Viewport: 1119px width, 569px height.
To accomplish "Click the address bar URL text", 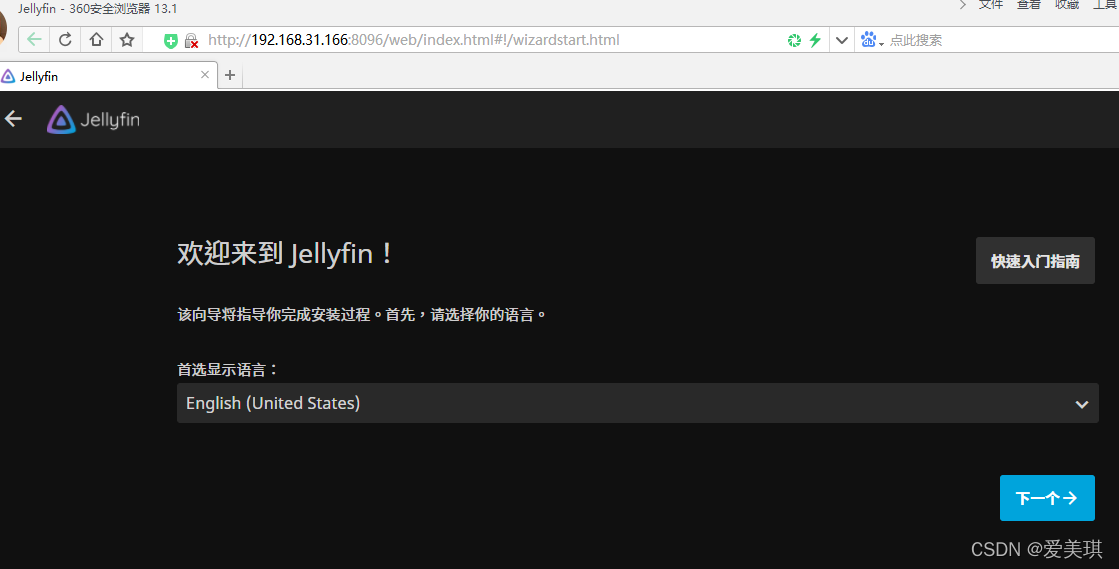I will pyautogui.click(x=414, y=40).
